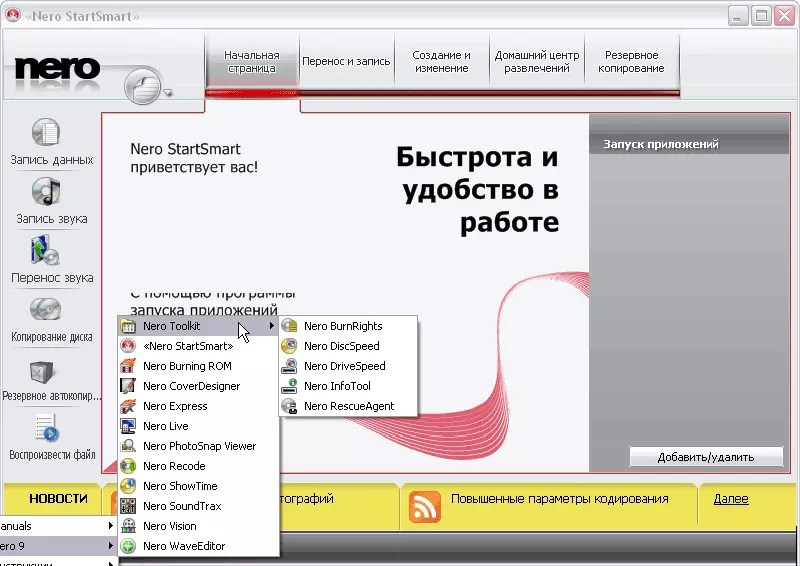Image resolution: width=800 pixels, height=566 pixels.
Task: Switch to the Начальная страница tab
Action: coord(252,62)
